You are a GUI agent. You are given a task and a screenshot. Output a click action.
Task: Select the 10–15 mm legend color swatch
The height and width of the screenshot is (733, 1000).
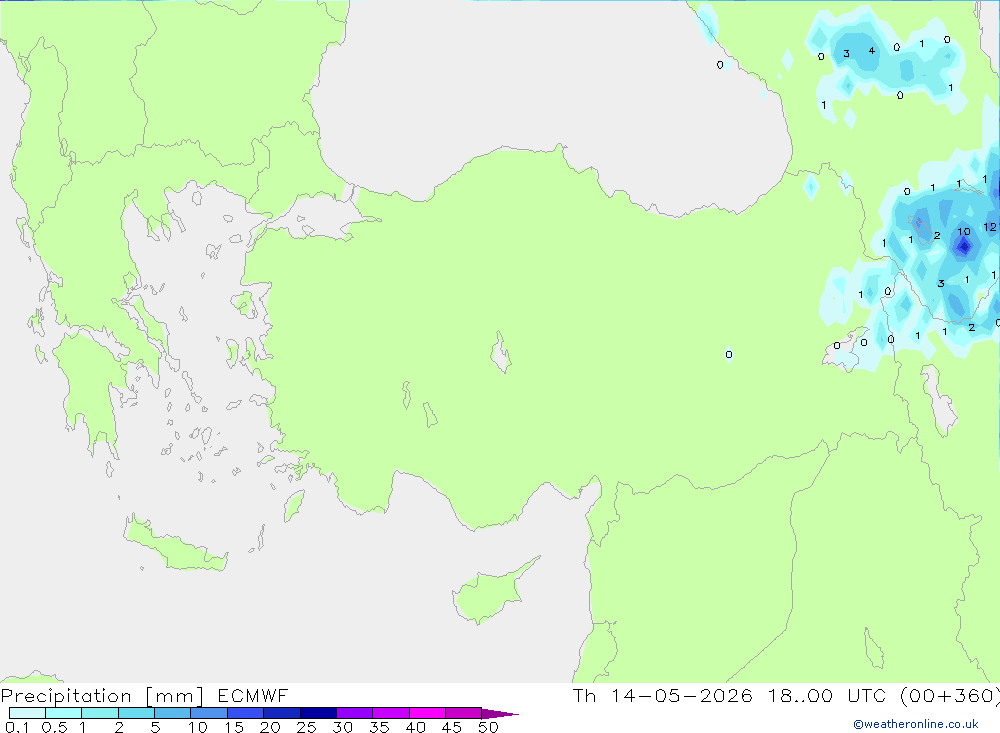click(x=209, y=713)
